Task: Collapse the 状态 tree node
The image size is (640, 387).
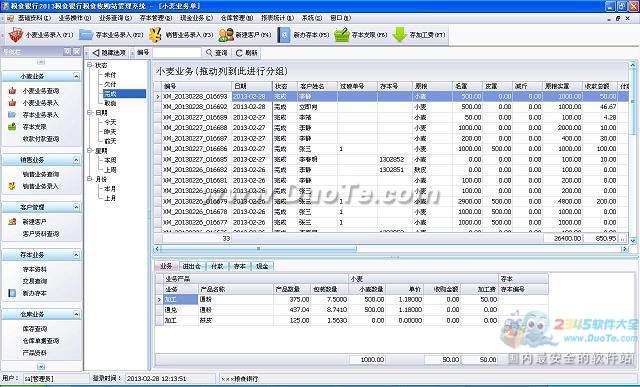Action: pyautogui.click(x=89, y=65)
